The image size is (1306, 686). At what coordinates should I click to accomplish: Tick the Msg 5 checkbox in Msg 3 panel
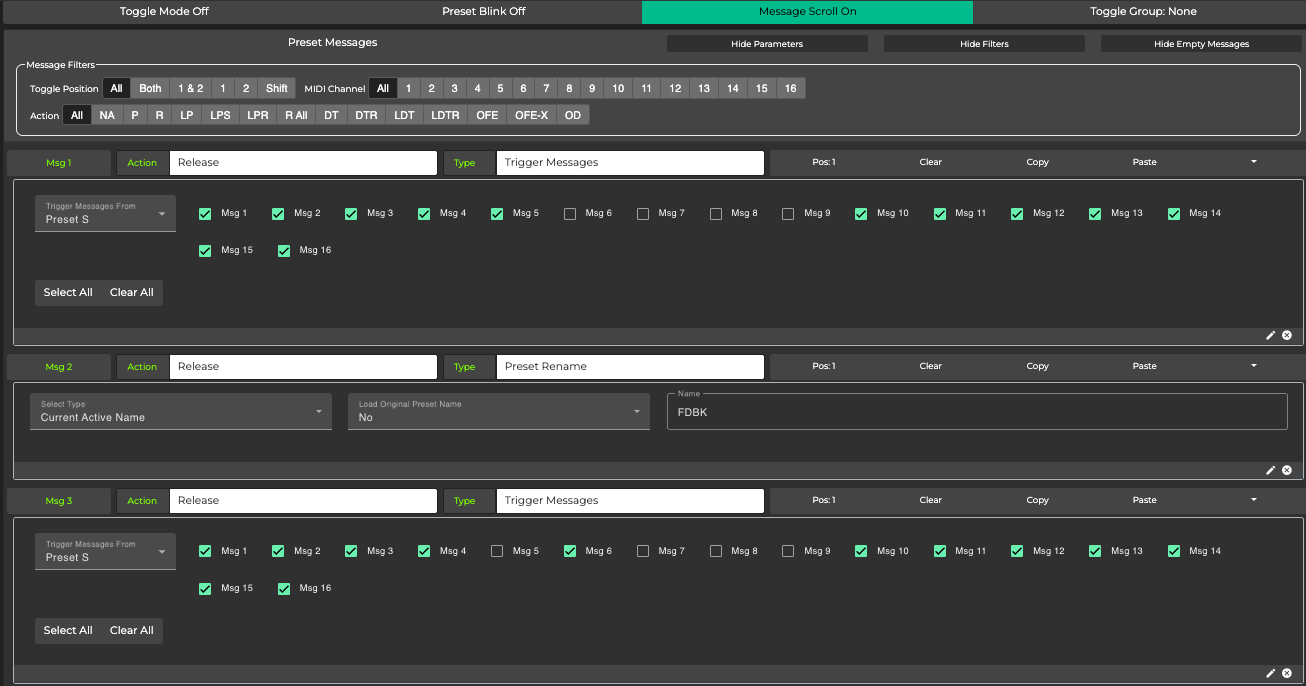(x=497, y=552)
